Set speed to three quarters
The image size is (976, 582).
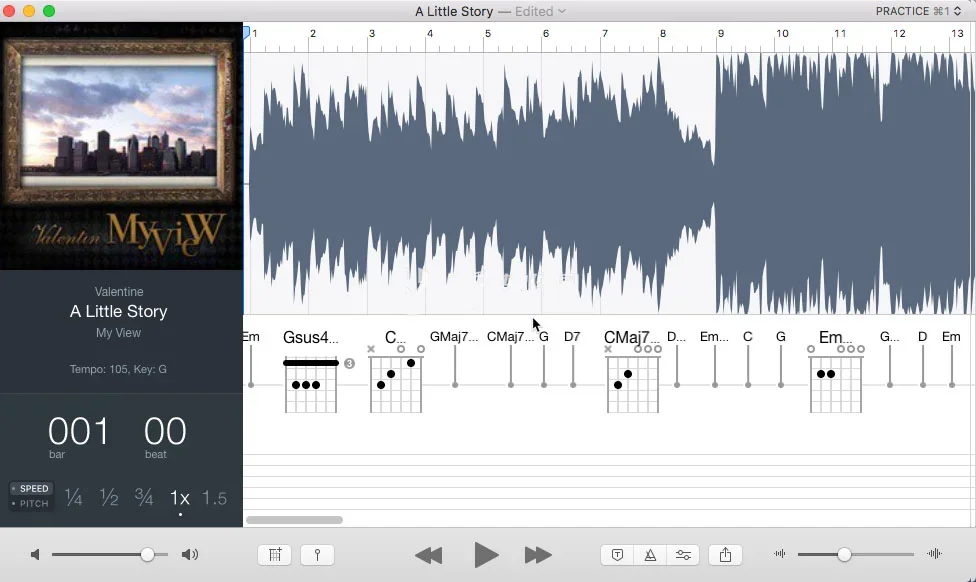[x=144, y=497]
